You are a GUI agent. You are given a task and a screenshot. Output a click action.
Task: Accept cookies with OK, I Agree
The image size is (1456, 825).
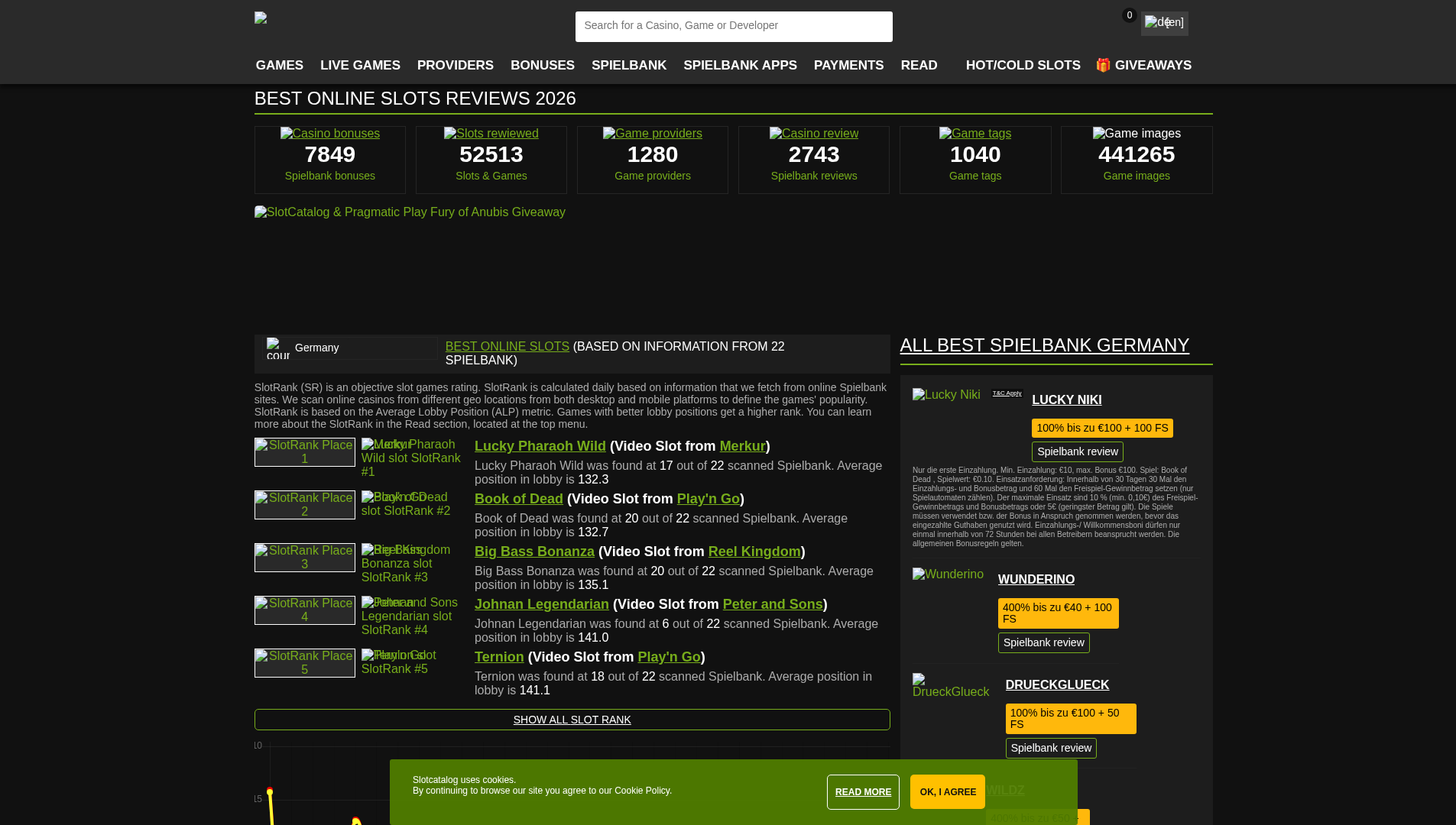tap(948, 792)
